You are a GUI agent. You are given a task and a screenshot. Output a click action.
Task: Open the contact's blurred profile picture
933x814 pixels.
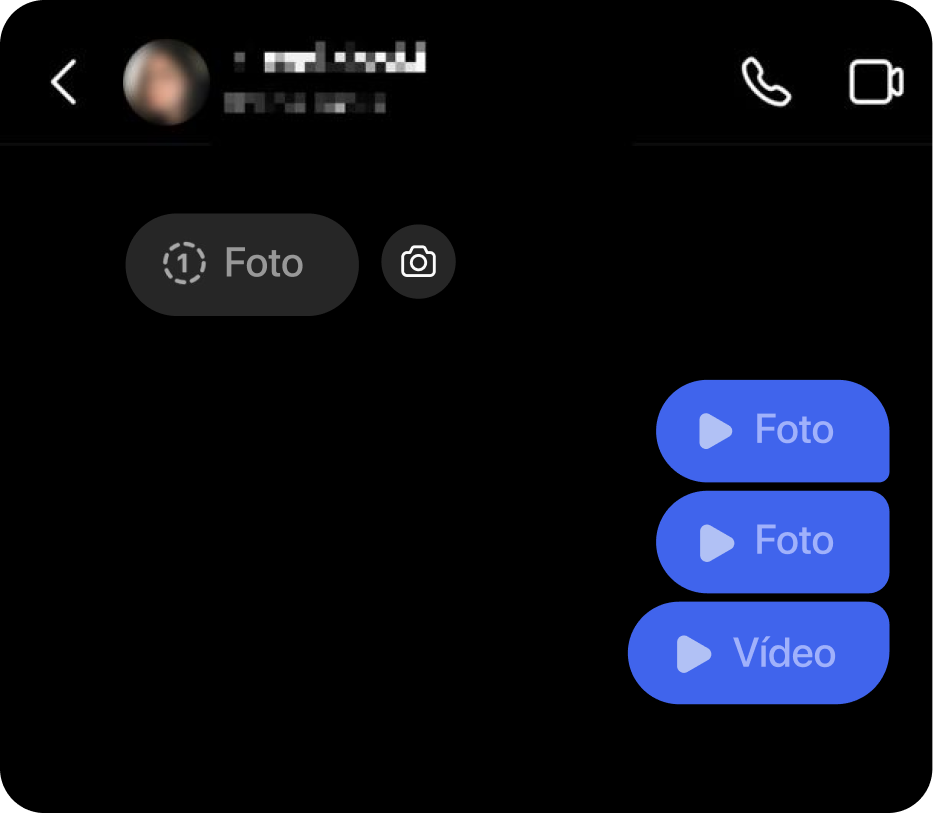(166, 82)
